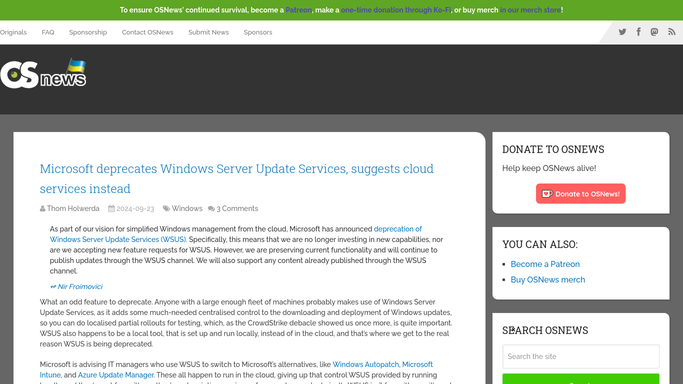Open the Mastodon social icon

654,32
